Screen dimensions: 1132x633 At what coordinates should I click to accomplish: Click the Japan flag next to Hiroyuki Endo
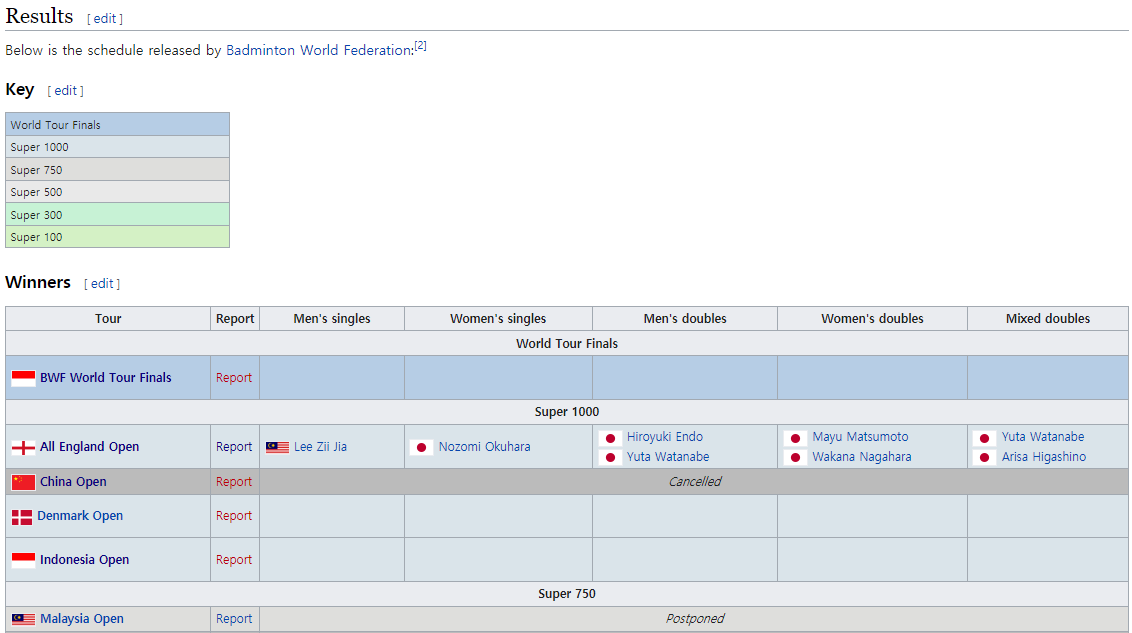(x=610, y=437)
